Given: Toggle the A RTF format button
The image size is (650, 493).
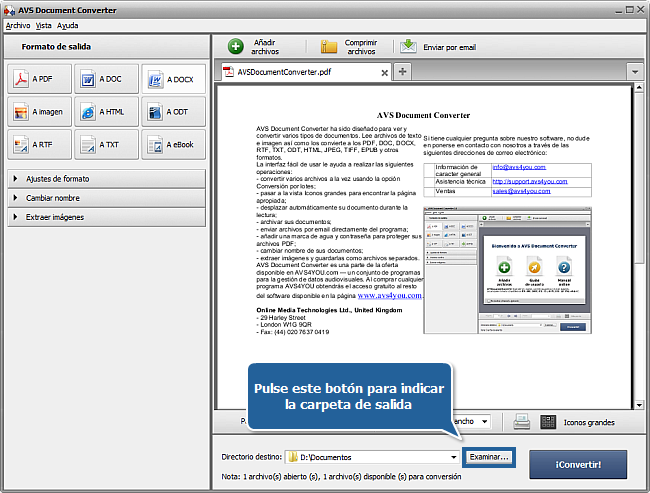Looking at the screenshot, I should (39, 144).
